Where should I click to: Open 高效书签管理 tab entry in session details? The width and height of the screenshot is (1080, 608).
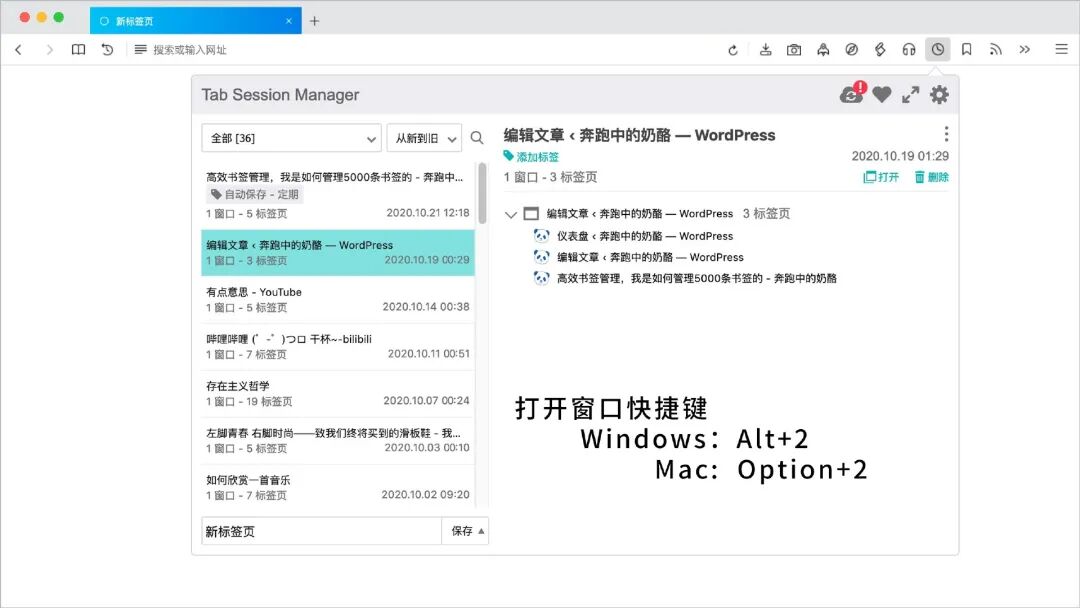point(696,278)
